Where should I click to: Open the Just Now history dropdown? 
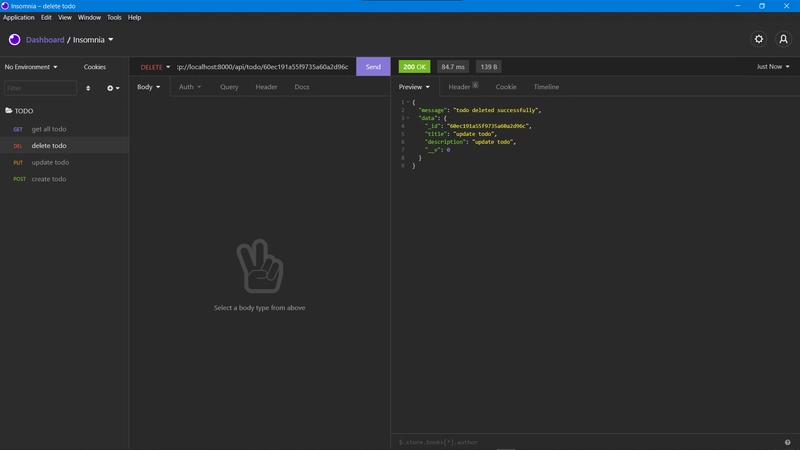point(772,67)
